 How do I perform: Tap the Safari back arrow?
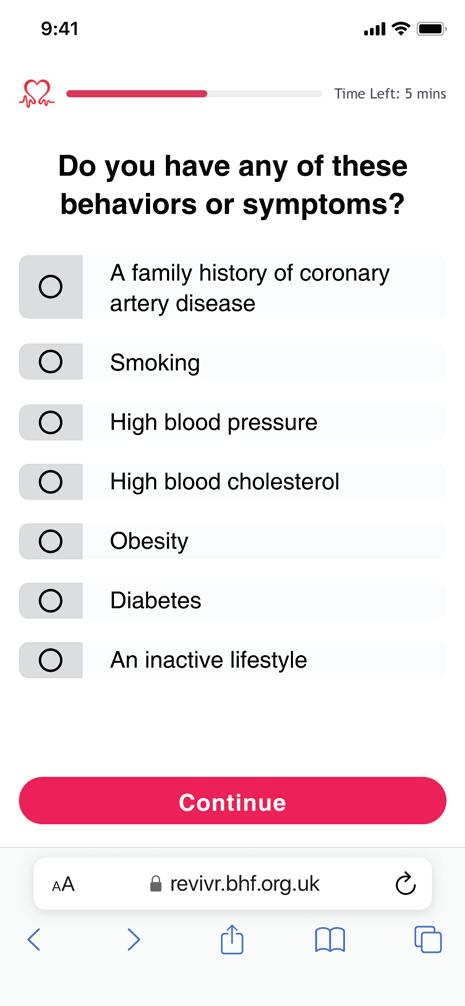[34, 939]
